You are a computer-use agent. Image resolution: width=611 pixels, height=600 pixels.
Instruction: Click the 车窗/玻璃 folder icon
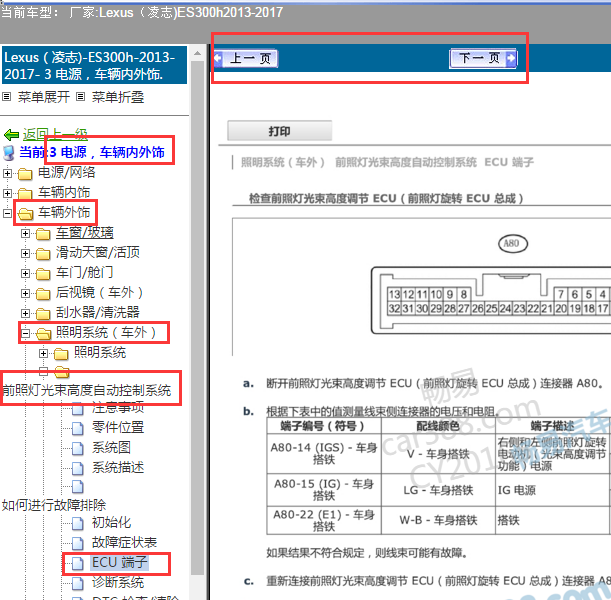pyautogui.click(x=43, y=234)
